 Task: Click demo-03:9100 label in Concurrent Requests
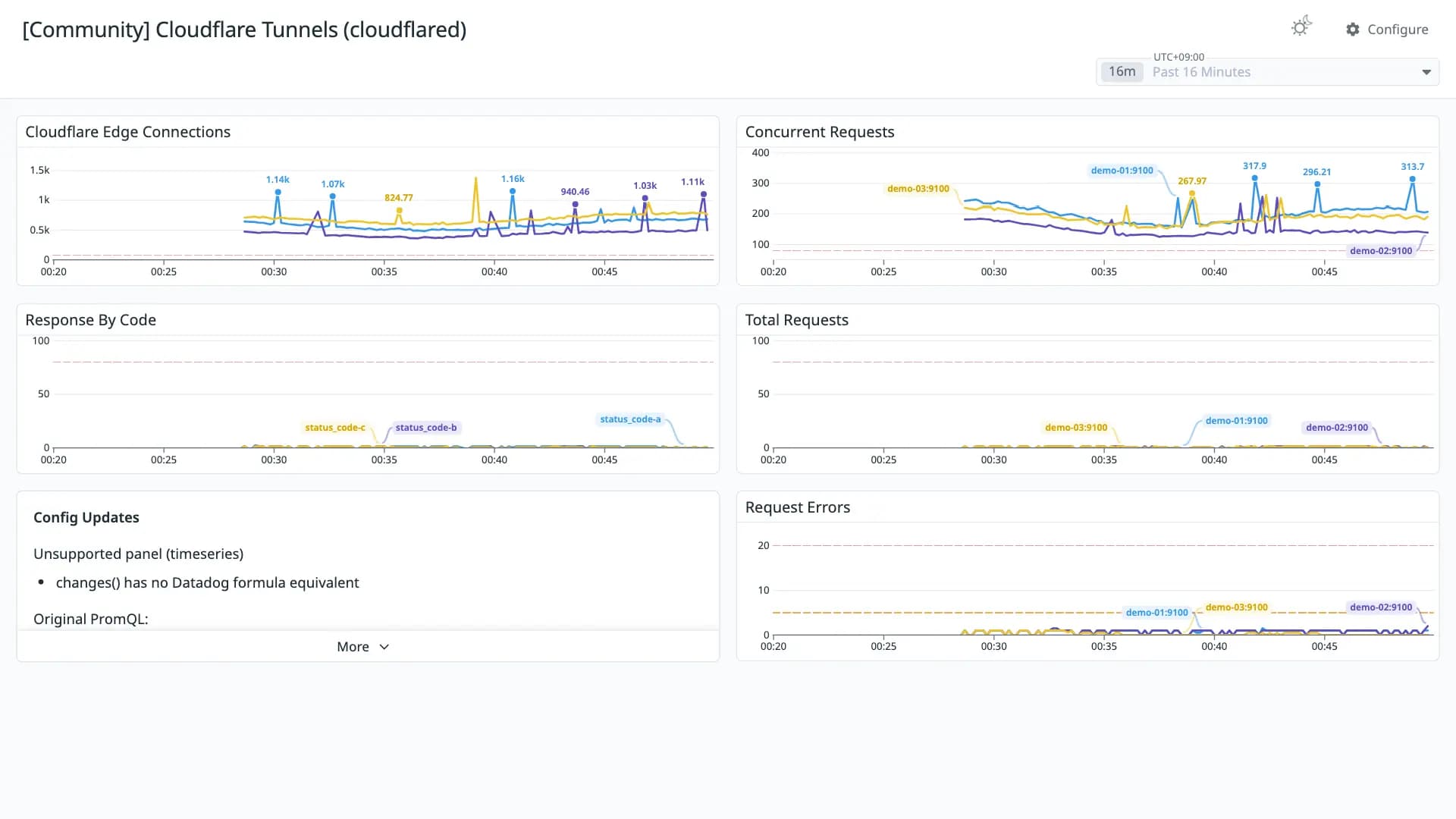click(x=918, y=189)
